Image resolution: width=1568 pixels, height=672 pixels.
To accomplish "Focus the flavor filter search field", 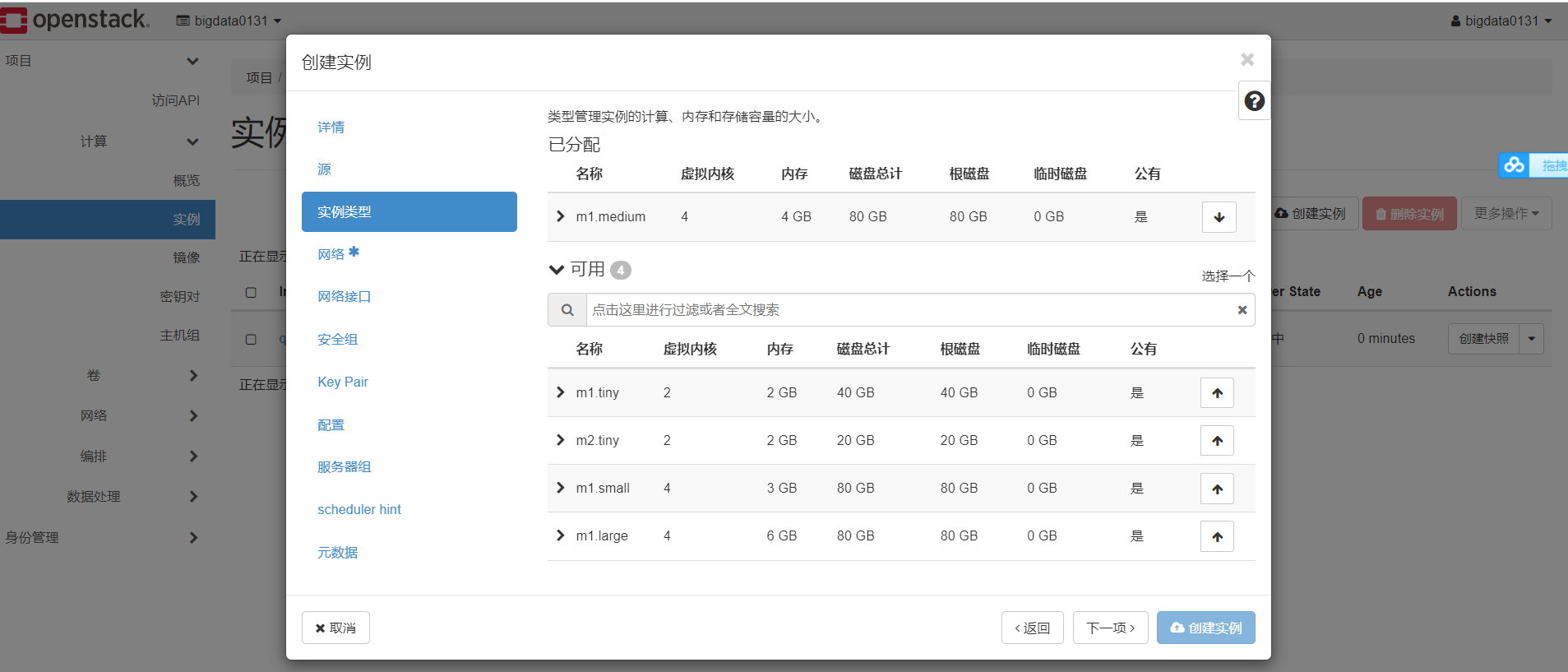I will point(909,310).
